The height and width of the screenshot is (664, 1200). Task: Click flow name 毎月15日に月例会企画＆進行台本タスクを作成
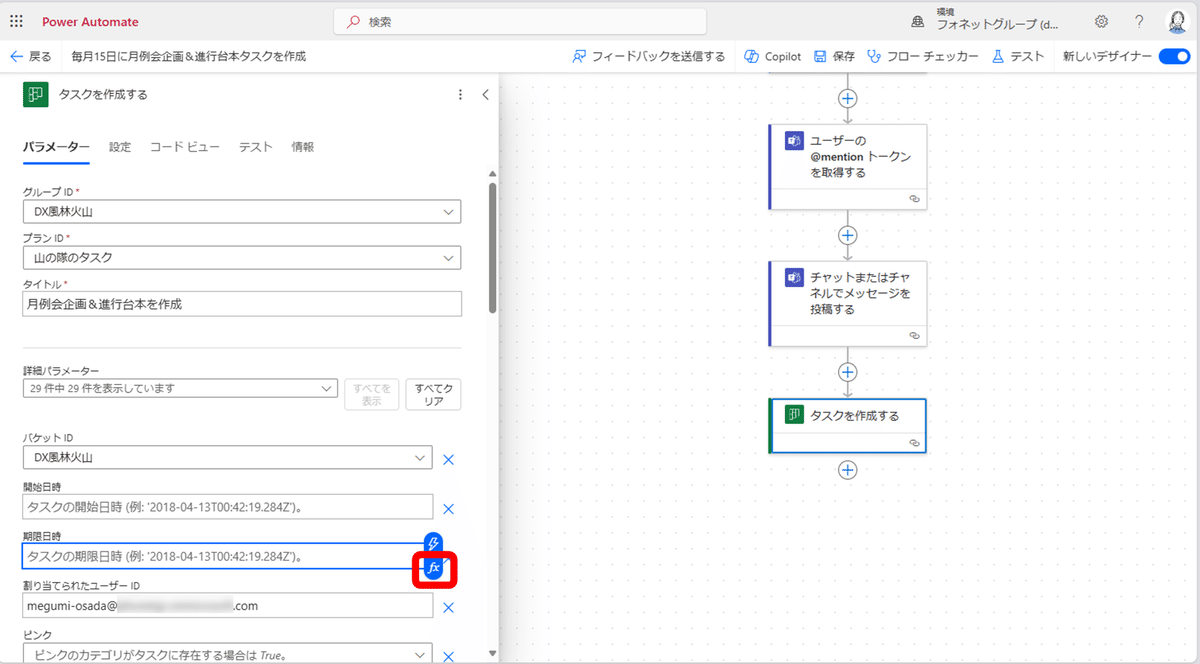point(188,57)
